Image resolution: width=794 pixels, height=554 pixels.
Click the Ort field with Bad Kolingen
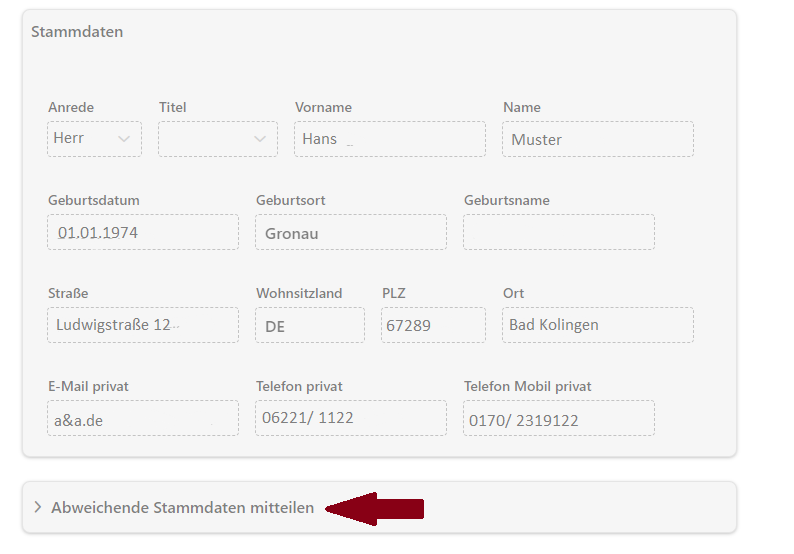tap(597, 325)
